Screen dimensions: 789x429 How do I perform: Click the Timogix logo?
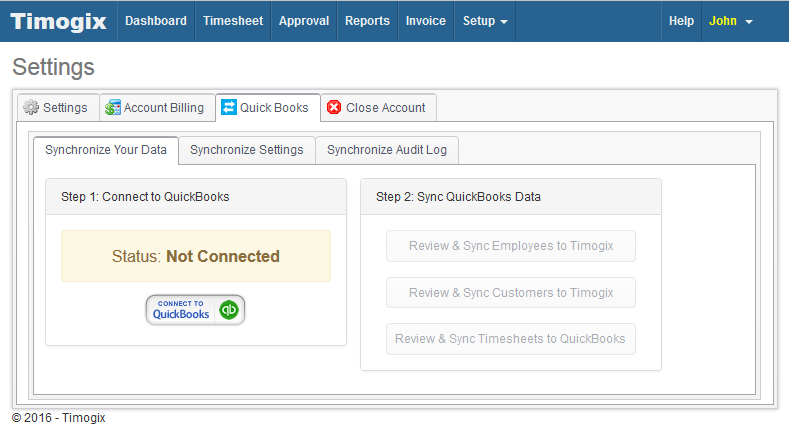(x=58, y=21)
